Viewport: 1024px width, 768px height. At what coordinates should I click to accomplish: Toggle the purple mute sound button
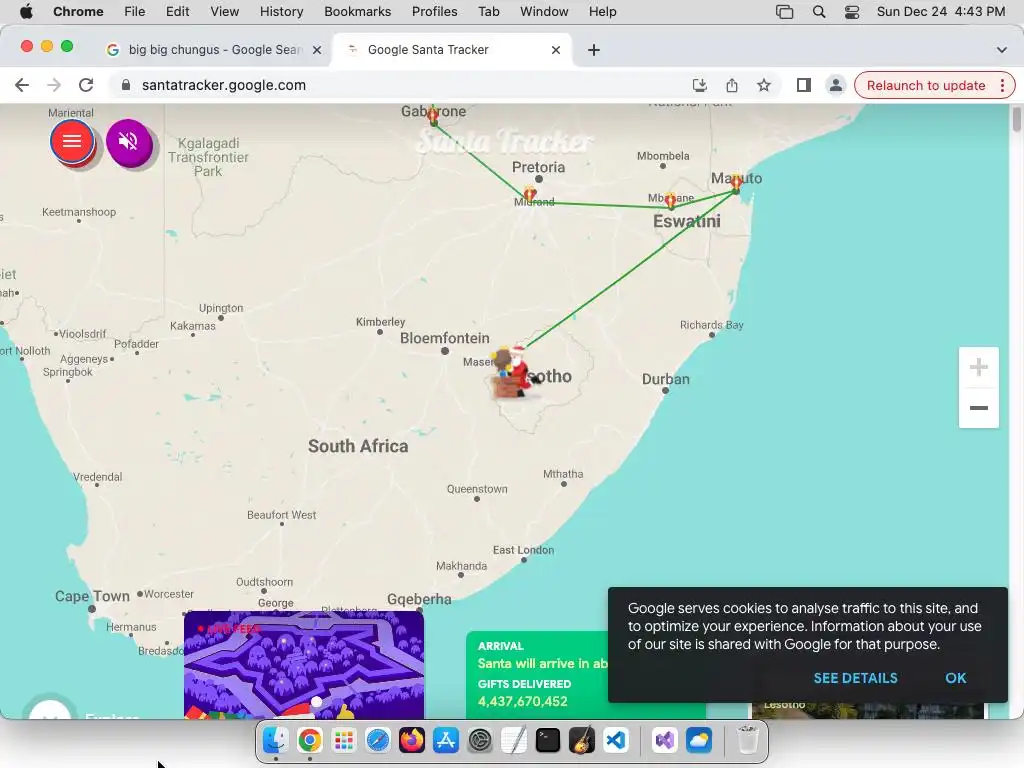(129, 142)
